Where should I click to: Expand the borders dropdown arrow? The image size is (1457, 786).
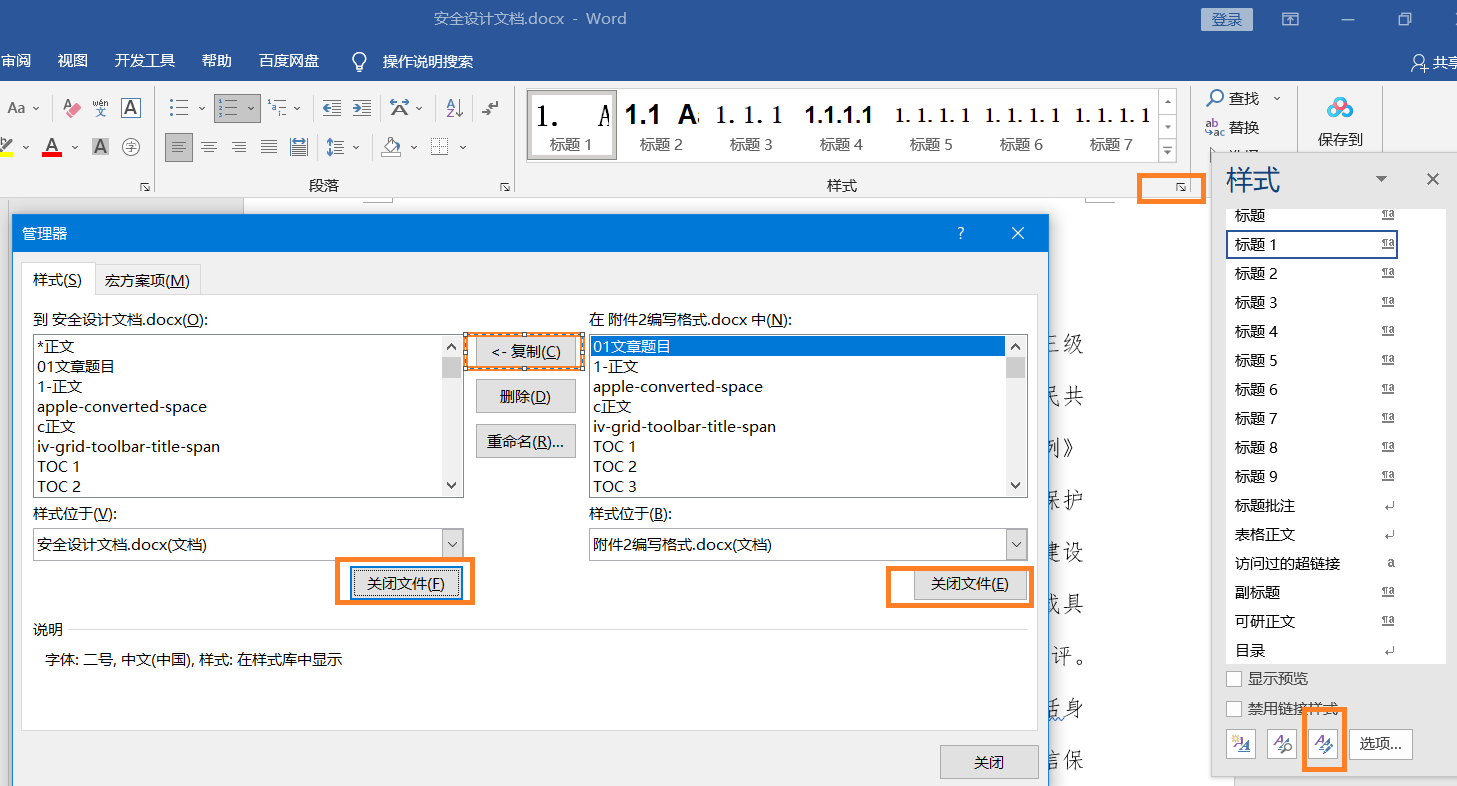(x=463, y=148)
